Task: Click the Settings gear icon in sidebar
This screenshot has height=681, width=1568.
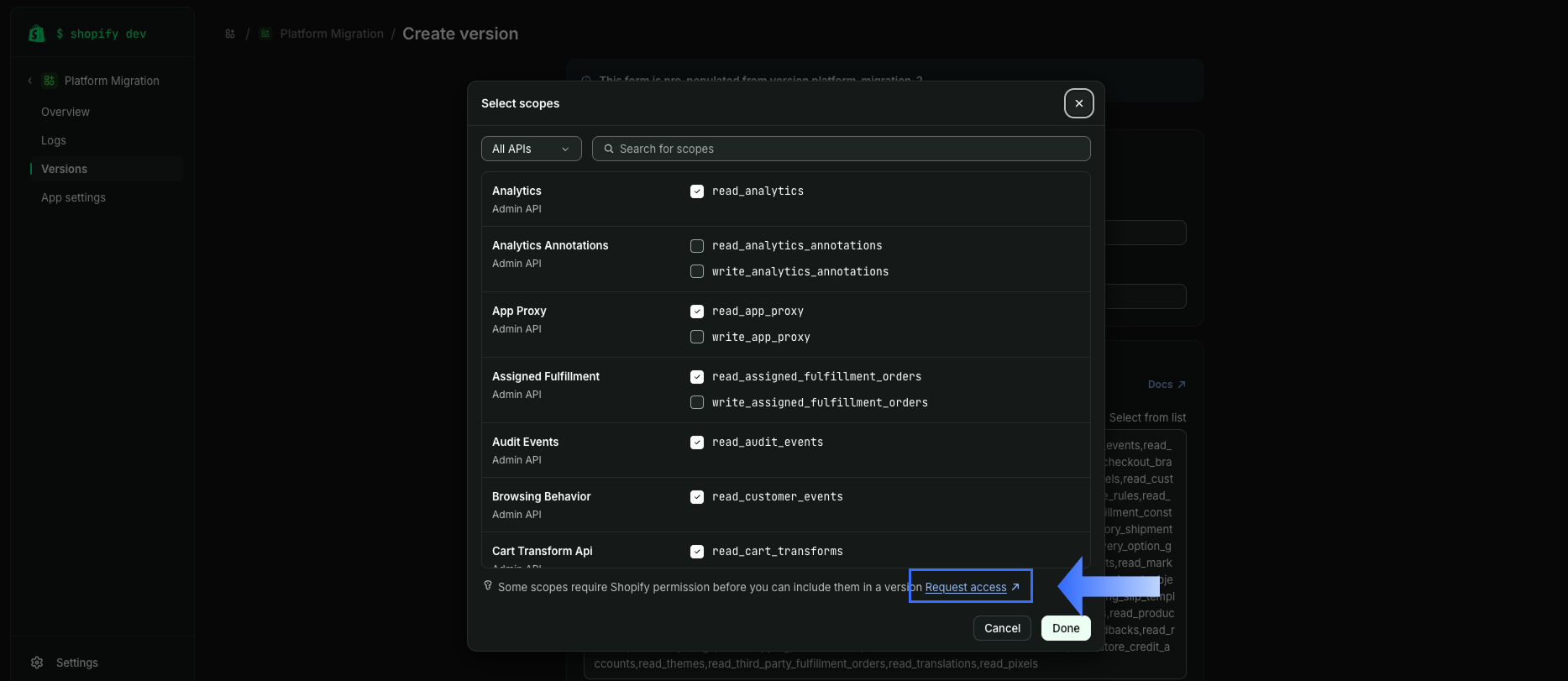Action: [x=37, y=663]
